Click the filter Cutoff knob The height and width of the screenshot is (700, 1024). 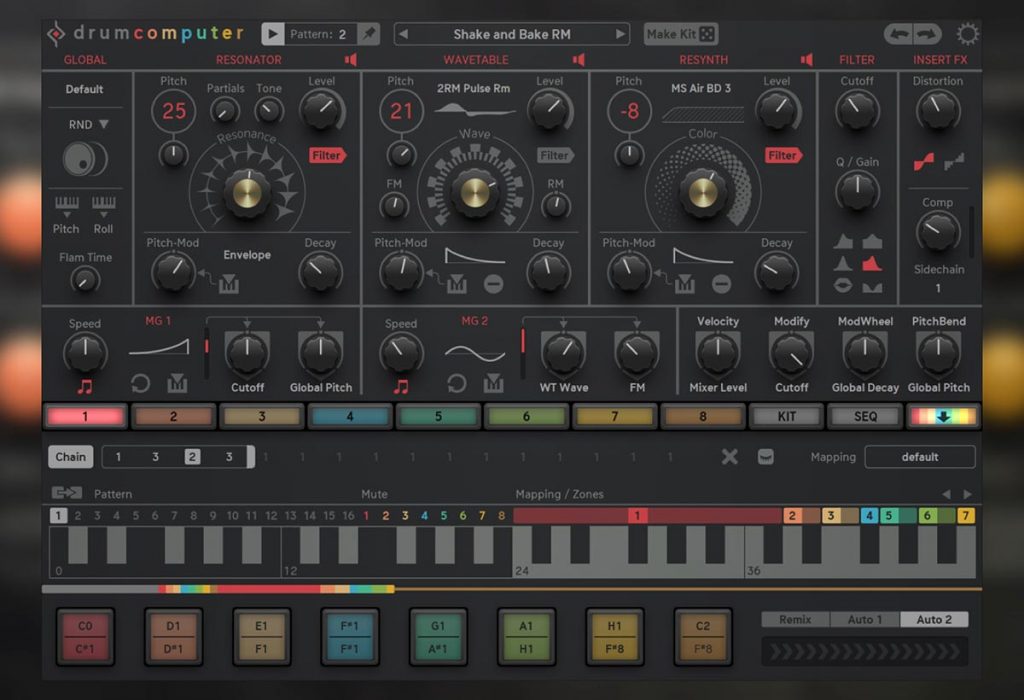click(857, 110)
